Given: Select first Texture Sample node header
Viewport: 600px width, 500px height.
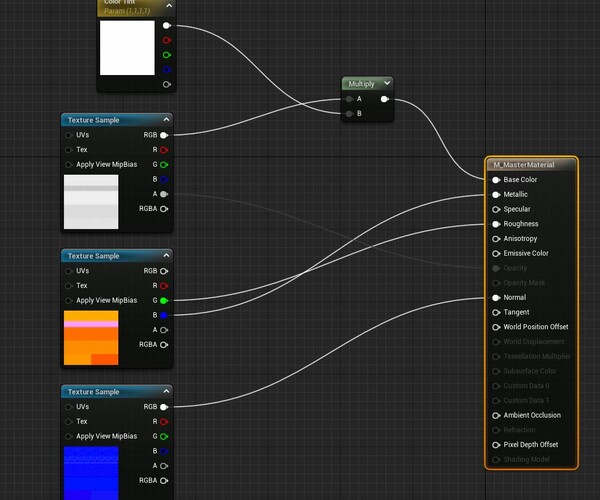Looking at the screenshot, I should (x=117, y=120).
